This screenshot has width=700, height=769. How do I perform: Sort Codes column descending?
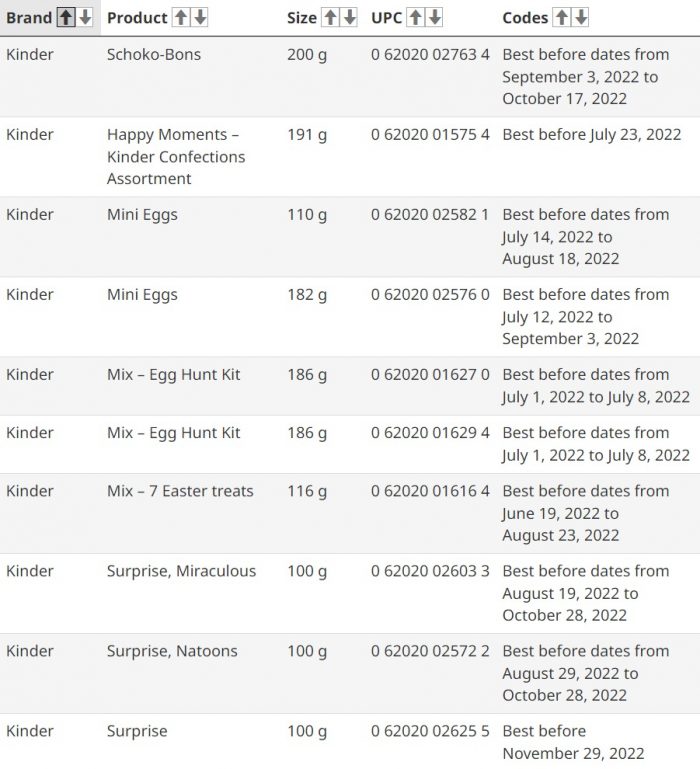pyautogui.click(x=580, y=18)
